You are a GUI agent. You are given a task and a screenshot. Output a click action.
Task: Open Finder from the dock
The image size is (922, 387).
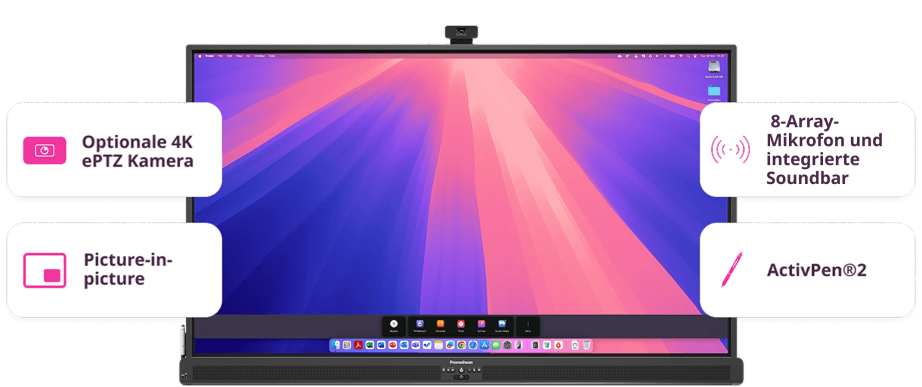tap(336, 345)
